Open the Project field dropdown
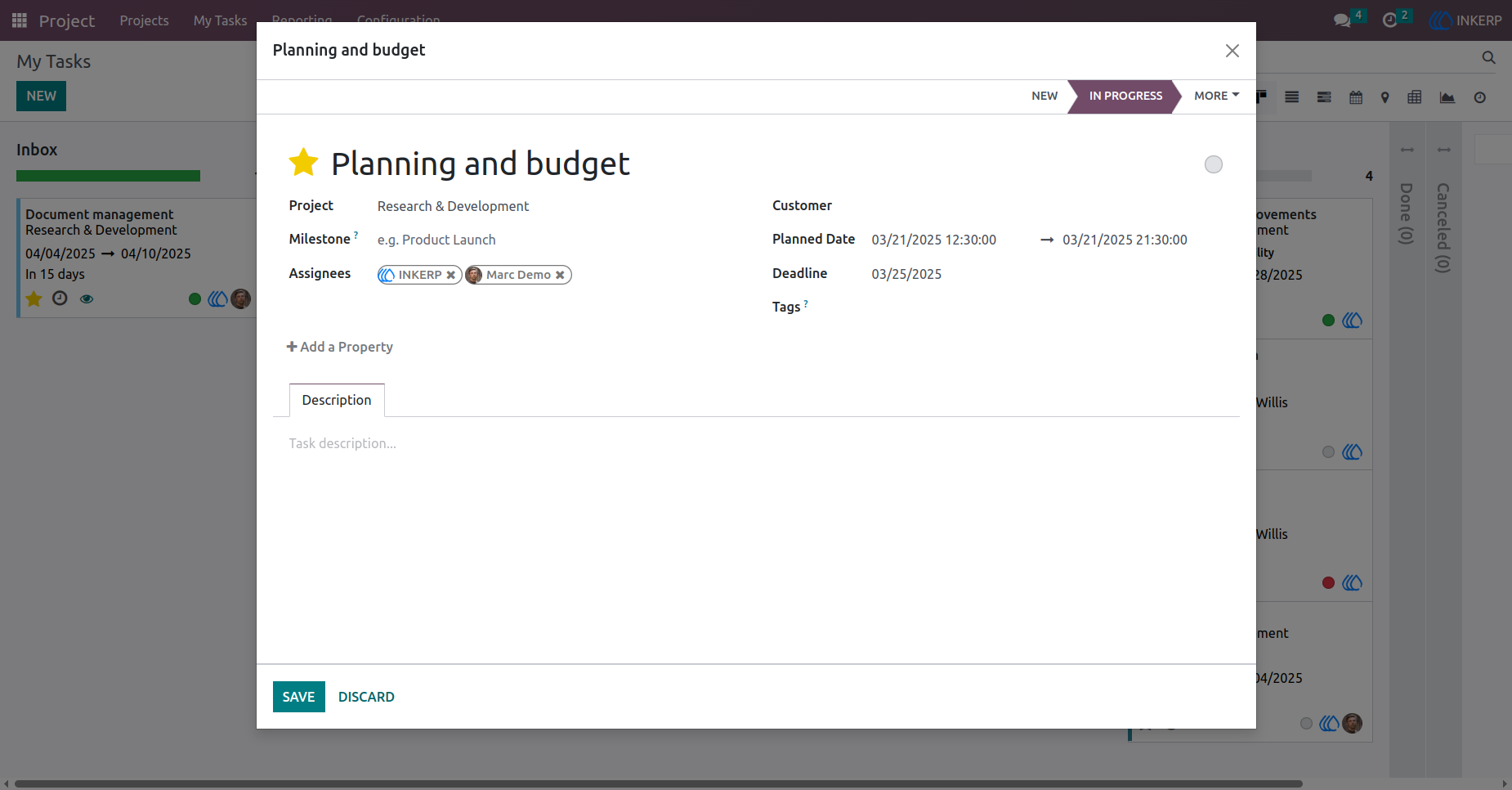 pyautogui.click(x=558, y=206)
